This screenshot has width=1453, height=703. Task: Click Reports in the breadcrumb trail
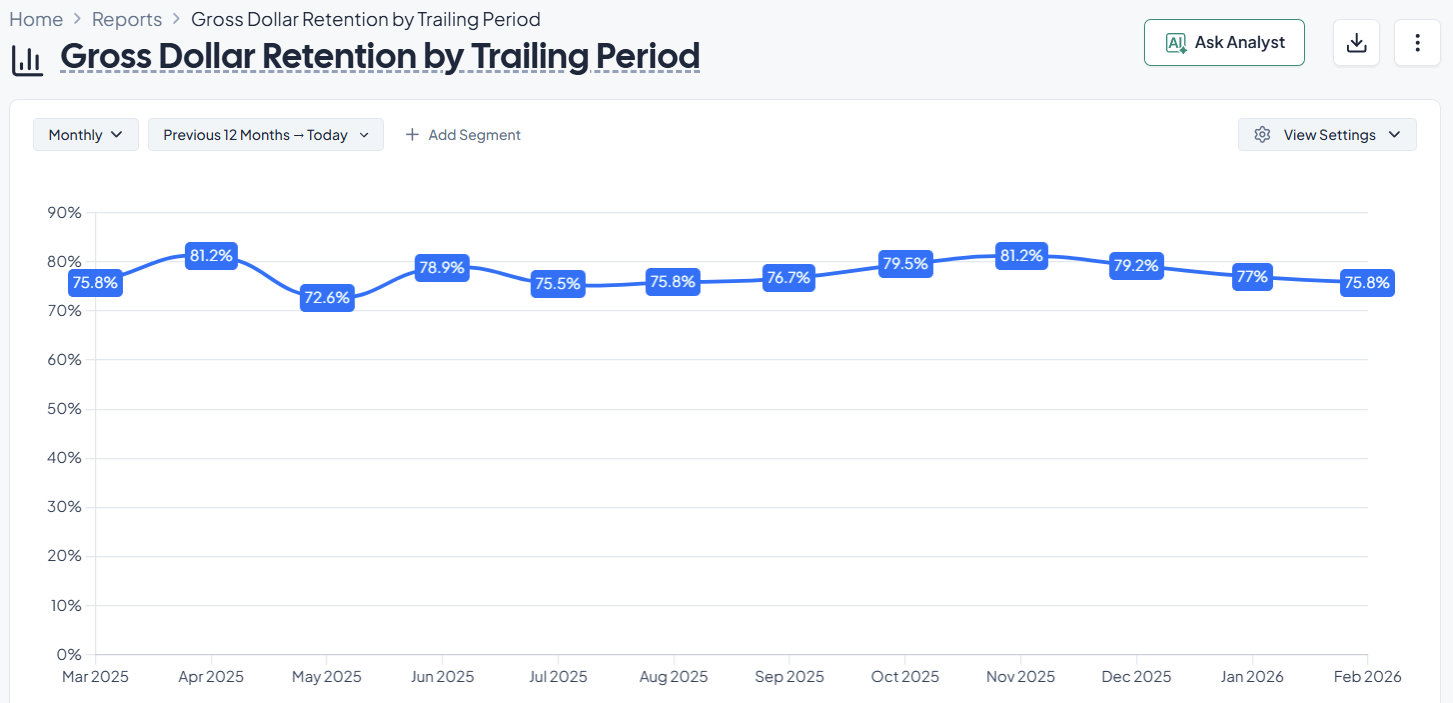(x=127, y=18)
